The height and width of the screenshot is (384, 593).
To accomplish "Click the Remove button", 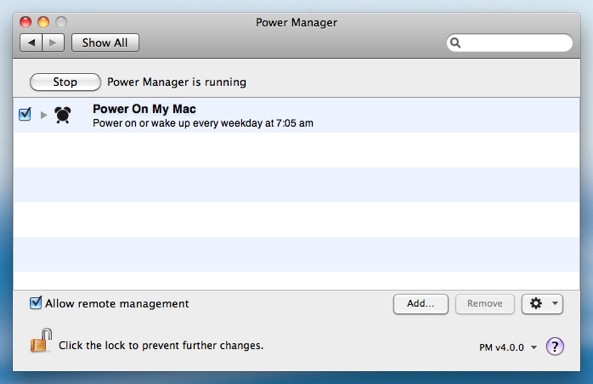I will [485, 304].
